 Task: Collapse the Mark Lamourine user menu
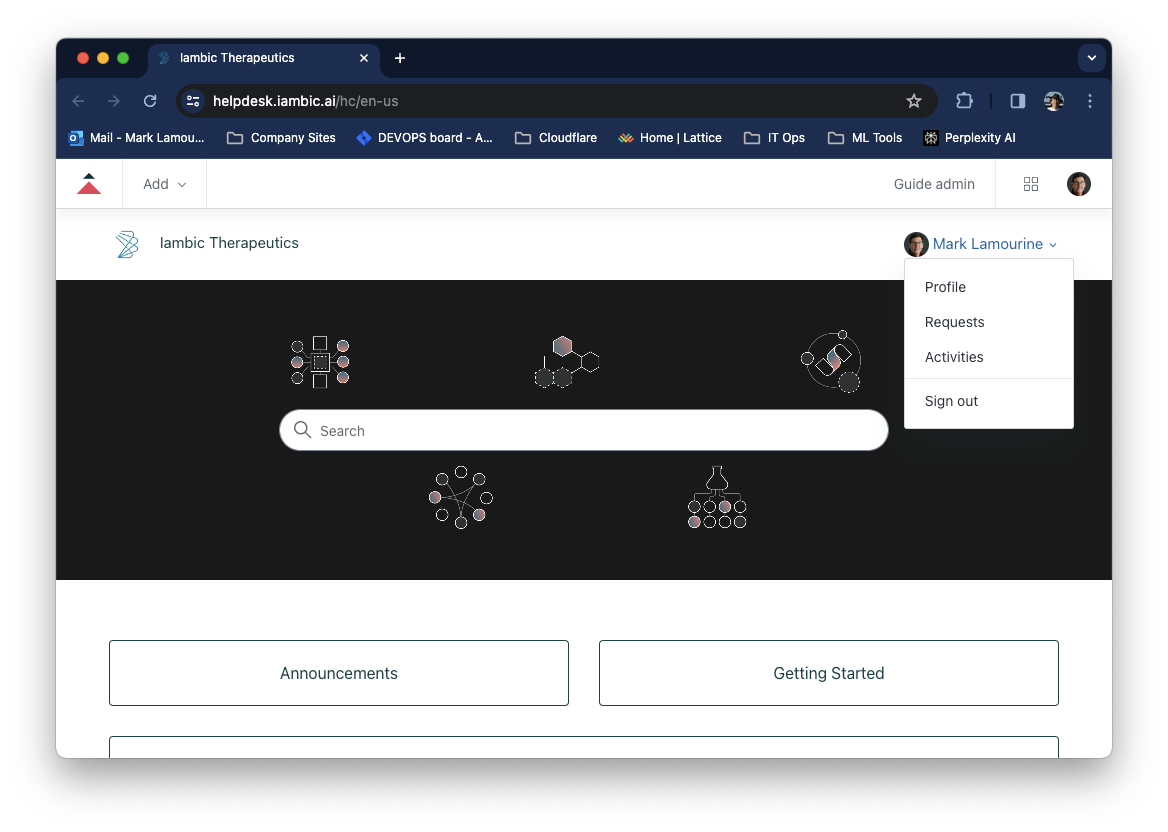[x=994, y=244]
